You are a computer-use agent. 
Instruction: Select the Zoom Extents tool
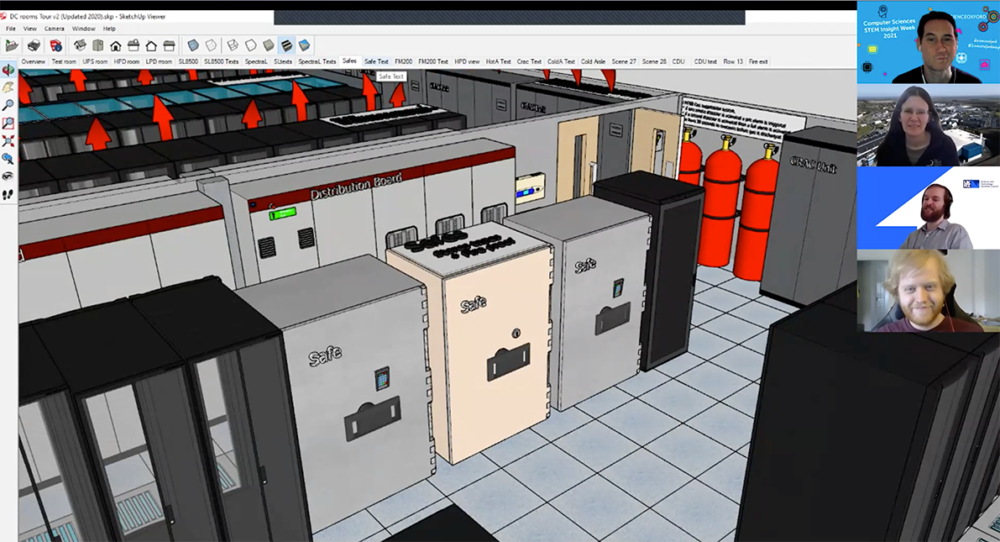click(x=8, y=141)
